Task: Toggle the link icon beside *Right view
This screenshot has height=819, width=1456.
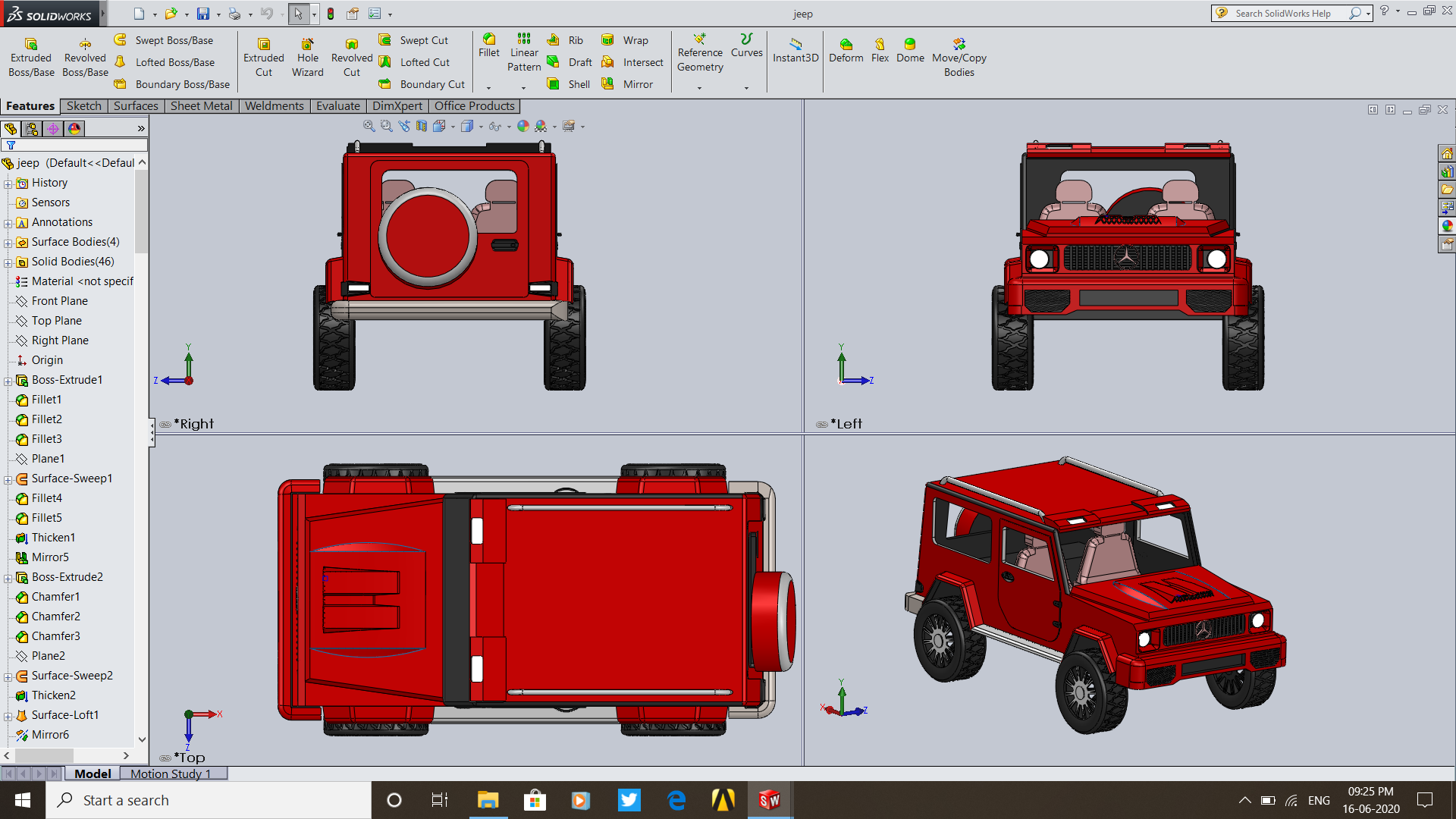Action: (165, 425)
